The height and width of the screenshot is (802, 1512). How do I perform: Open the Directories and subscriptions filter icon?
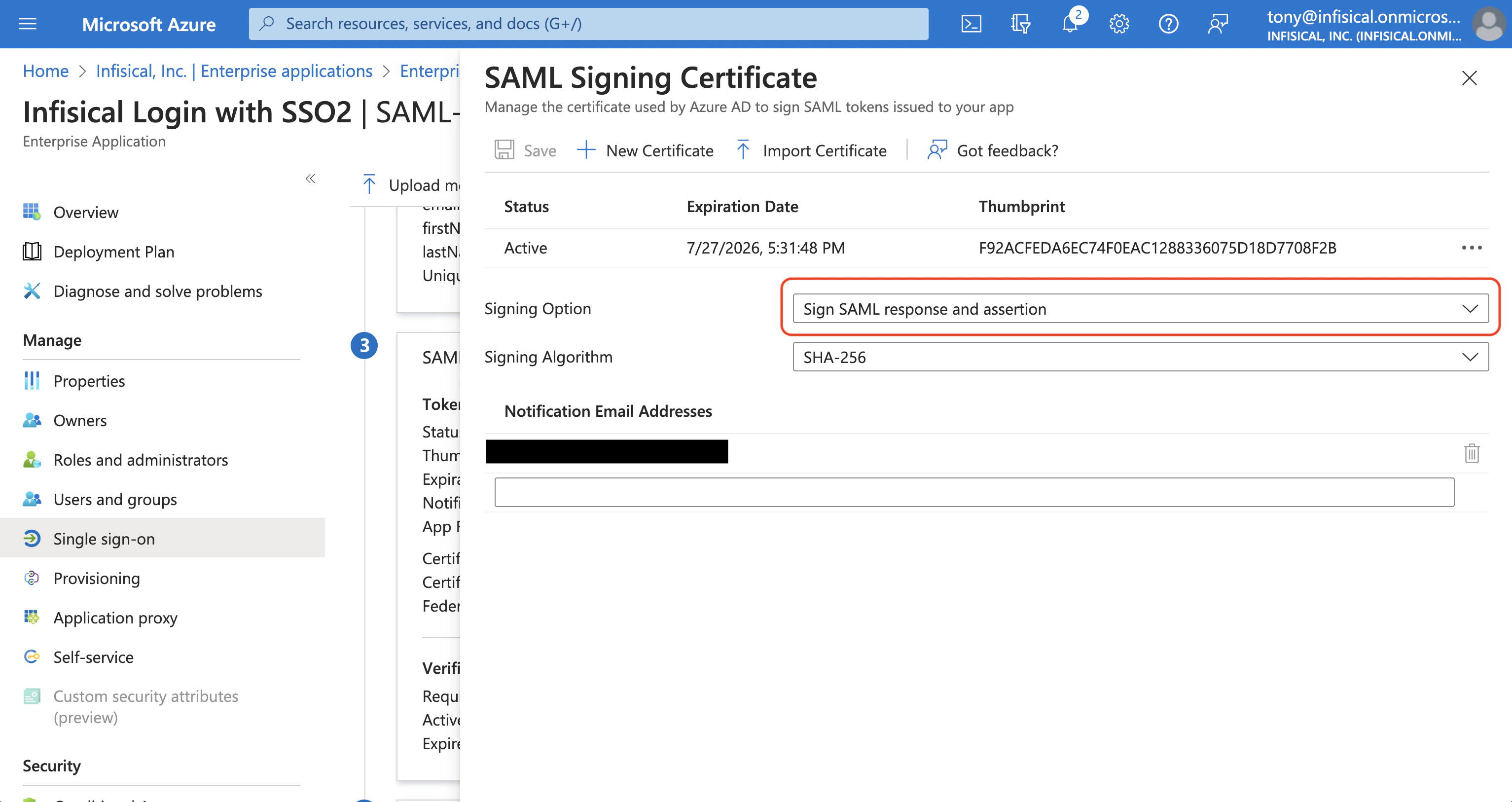point(1020,24)
